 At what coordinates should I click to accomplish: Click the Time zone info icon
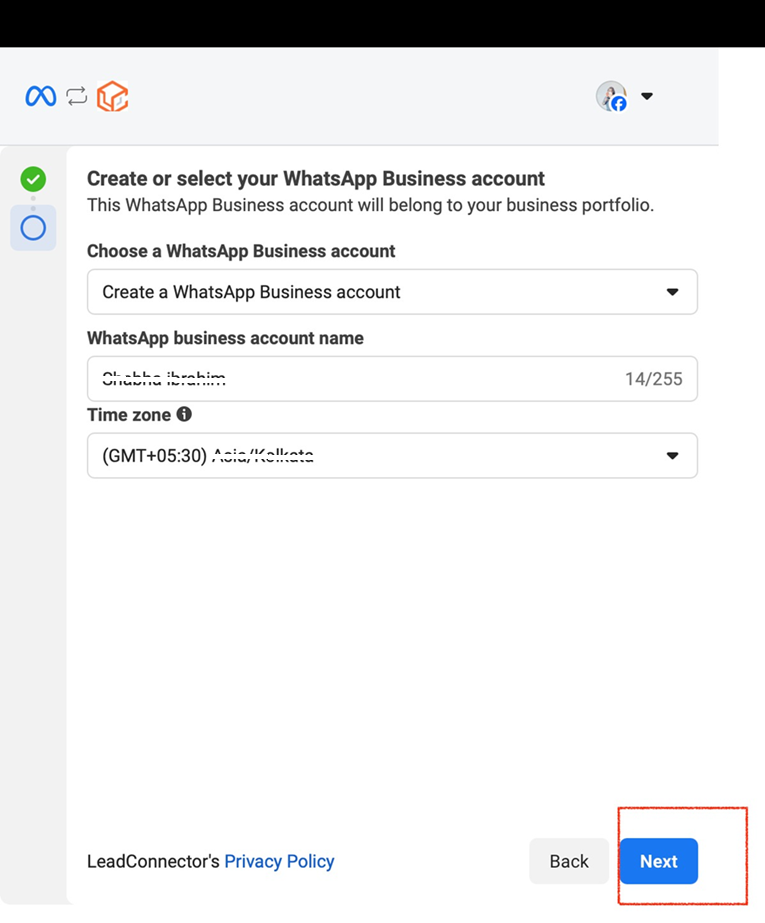pyautogui.click(x=184, y=414)
